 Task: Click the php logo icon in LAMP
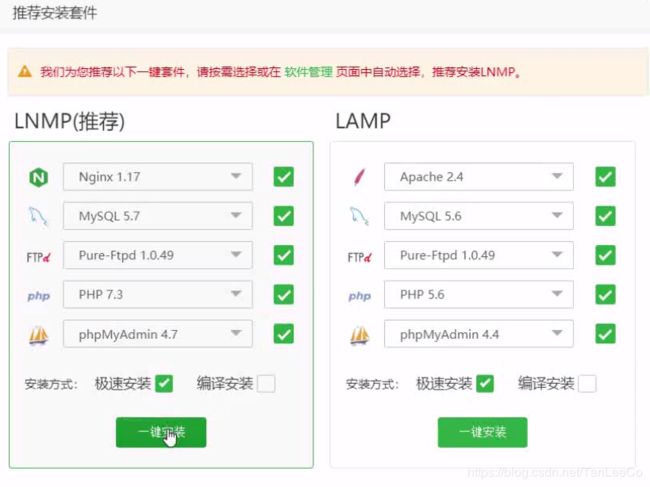pos(359,296)
